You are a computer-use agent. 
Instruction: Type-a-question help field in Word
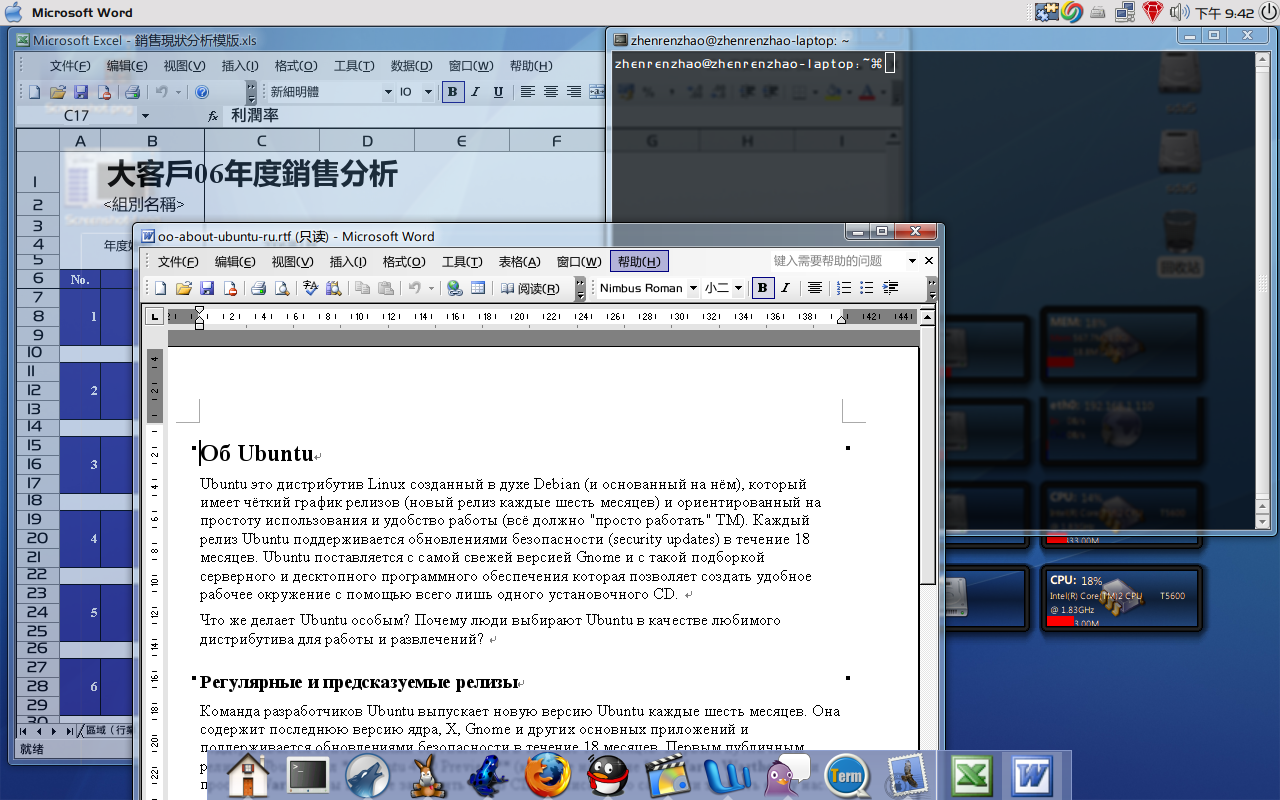pyautogui.click(x=836, y=261)
